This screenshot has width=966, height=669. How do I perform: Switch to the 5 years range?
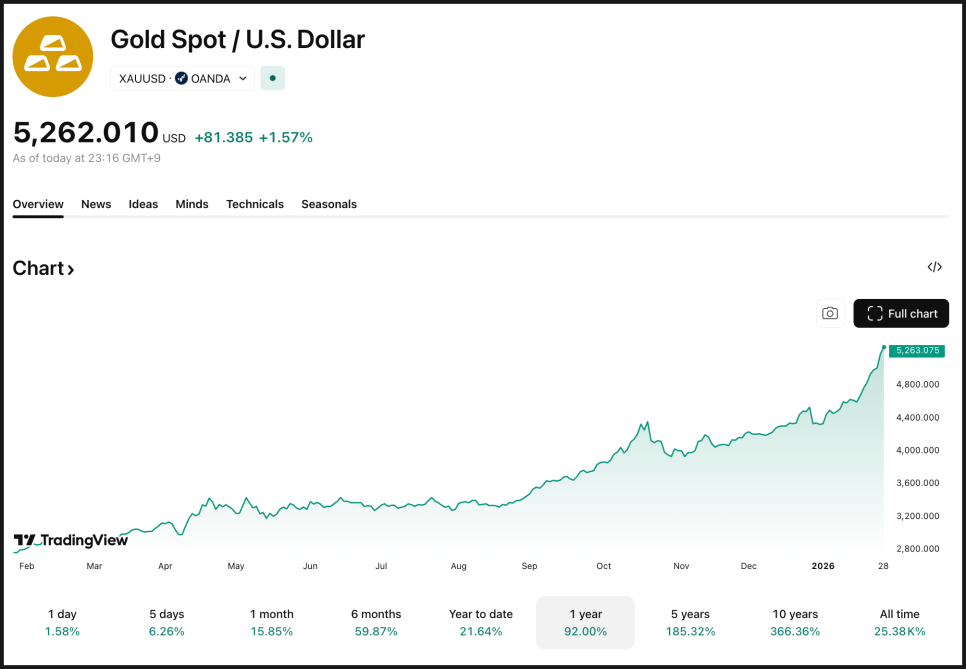[x=690, y=622]
